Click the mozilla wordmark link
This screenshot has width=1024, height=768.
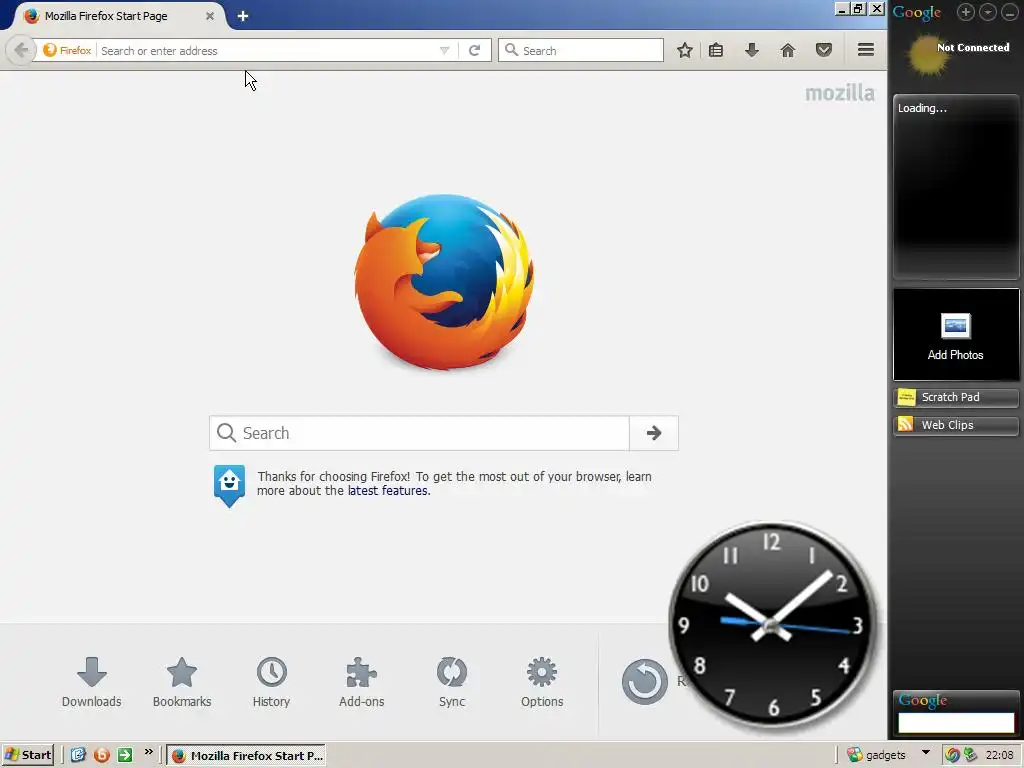839,93
